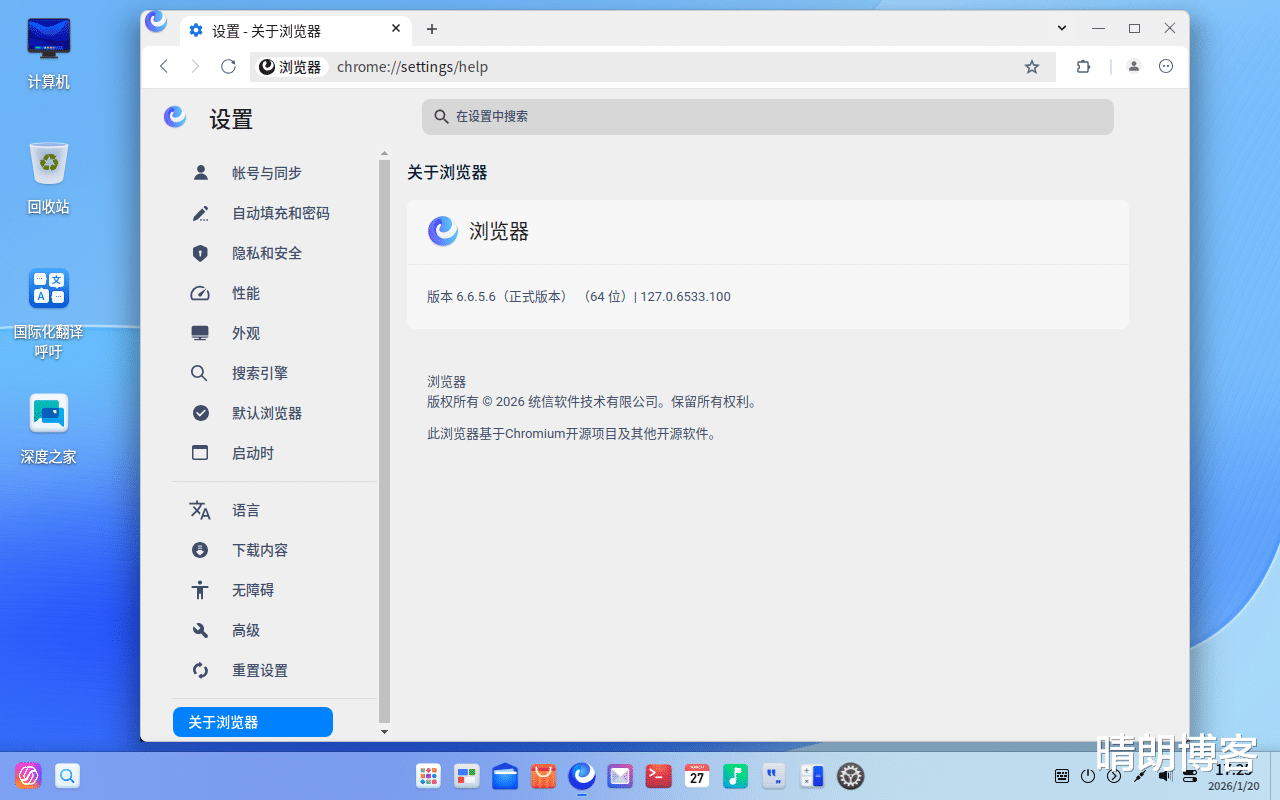Close the 设置 - 关于浏览器 tab

(394, 30)
